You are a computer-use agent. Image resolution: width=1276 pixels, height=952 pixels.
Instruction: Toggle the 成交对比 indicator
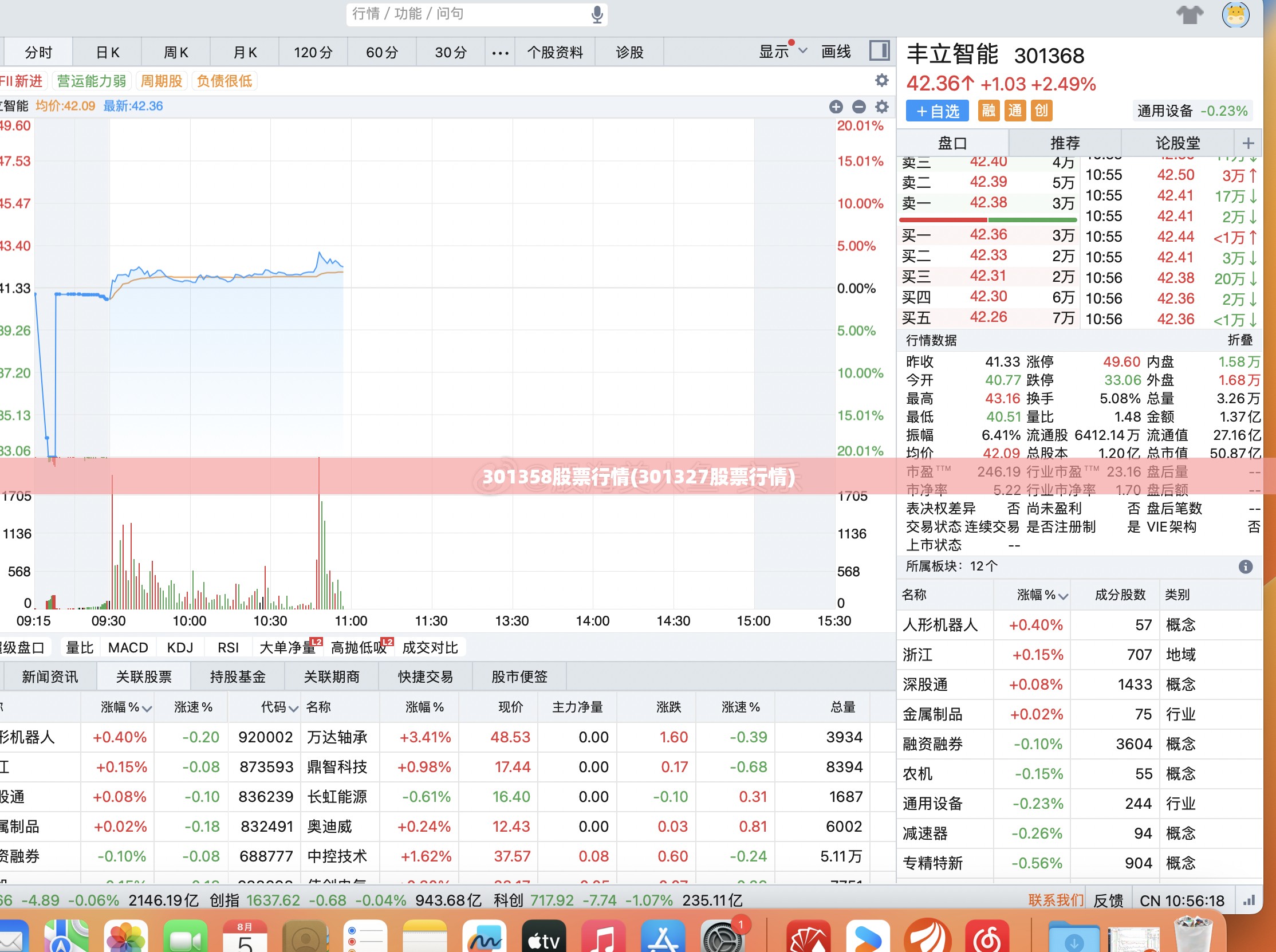click(430, 648)
